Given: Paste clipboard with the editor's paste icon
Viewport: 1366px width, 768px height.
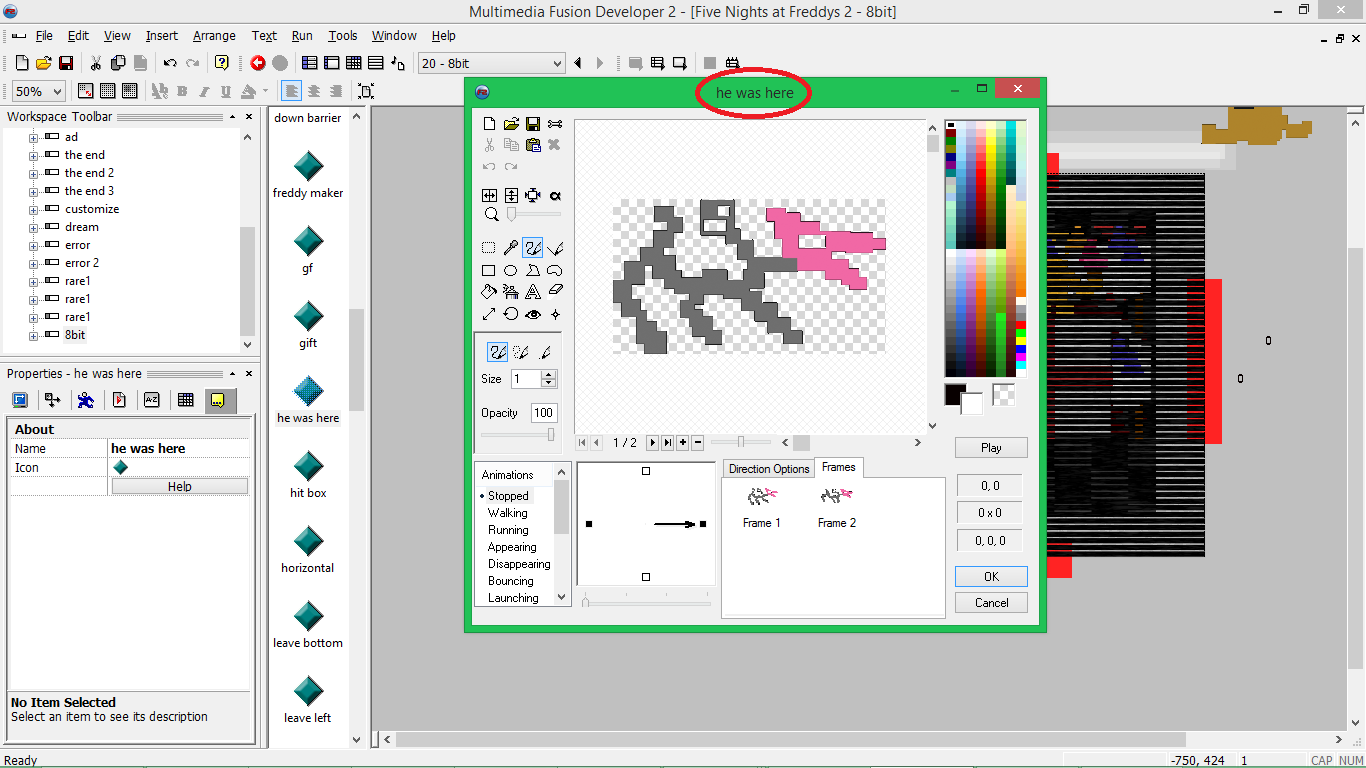Looking at the screenshot, I should (533, 145).
